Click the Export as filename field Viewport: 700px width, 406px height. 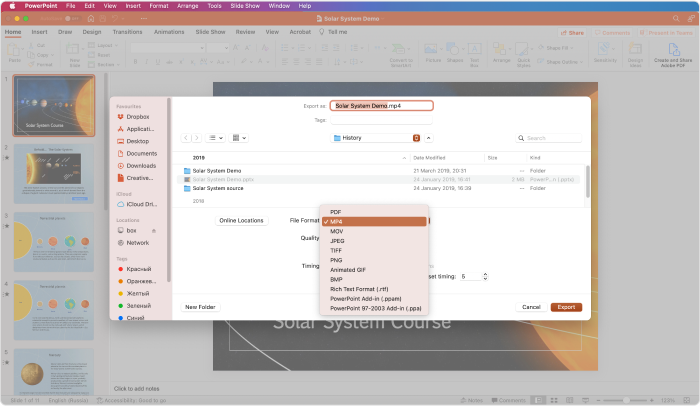tap(382, 106)
